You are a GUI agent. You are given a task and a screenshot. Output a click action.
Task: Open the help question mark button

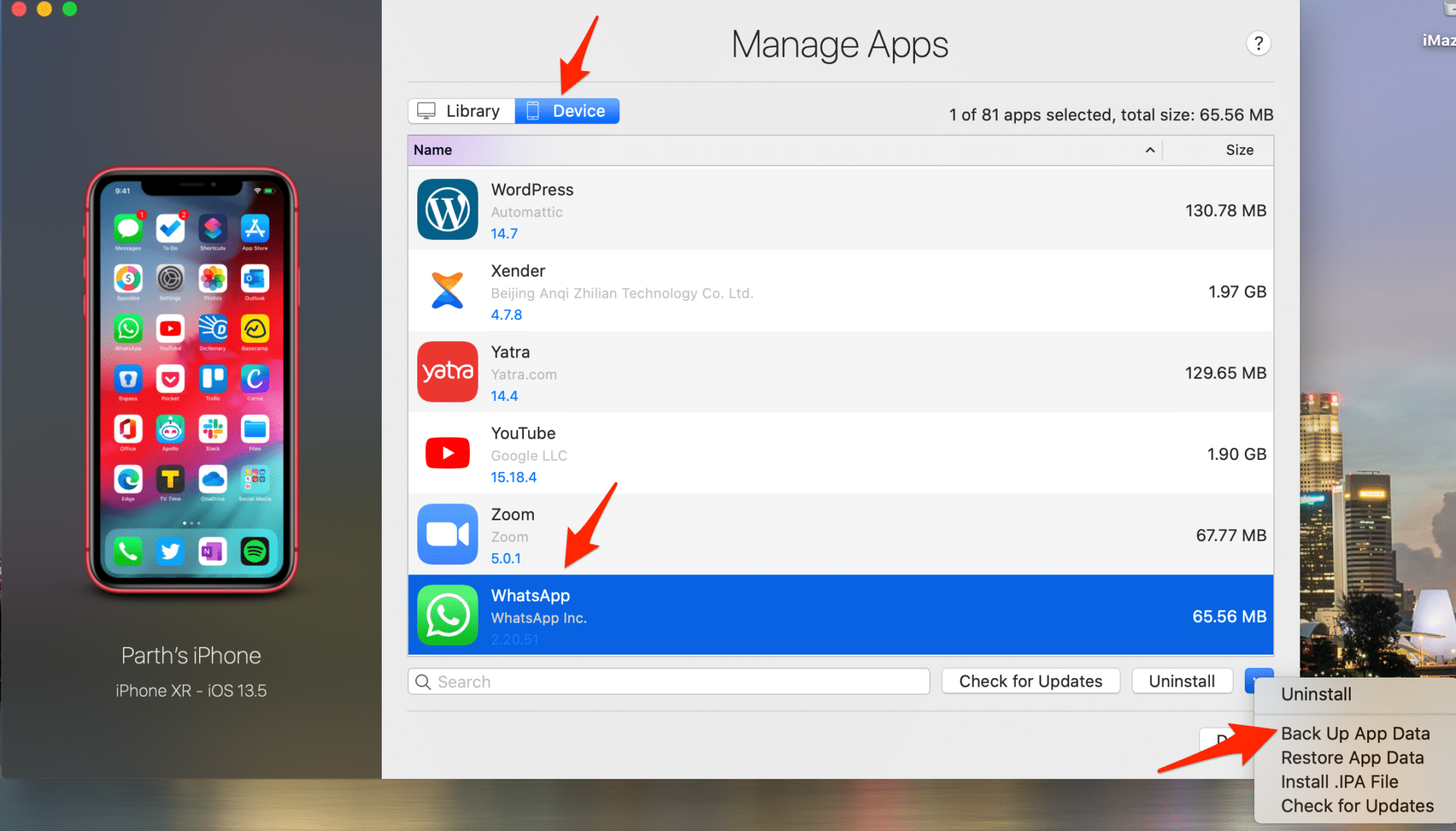1258,44
